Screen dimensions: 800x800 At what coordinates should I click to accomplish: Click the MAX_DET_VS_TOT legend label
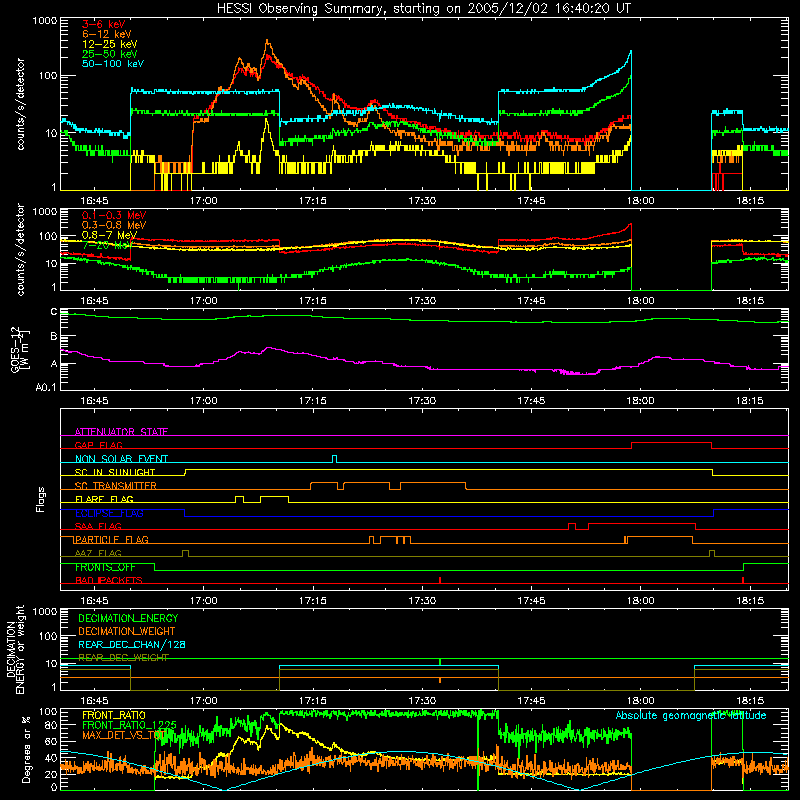tap(122, 735)
